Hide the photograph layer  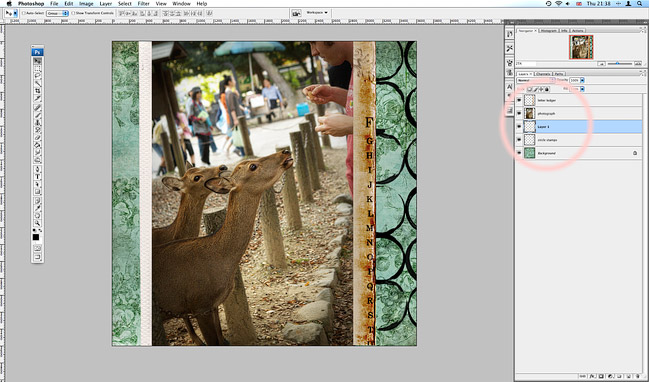click(519, 113)
